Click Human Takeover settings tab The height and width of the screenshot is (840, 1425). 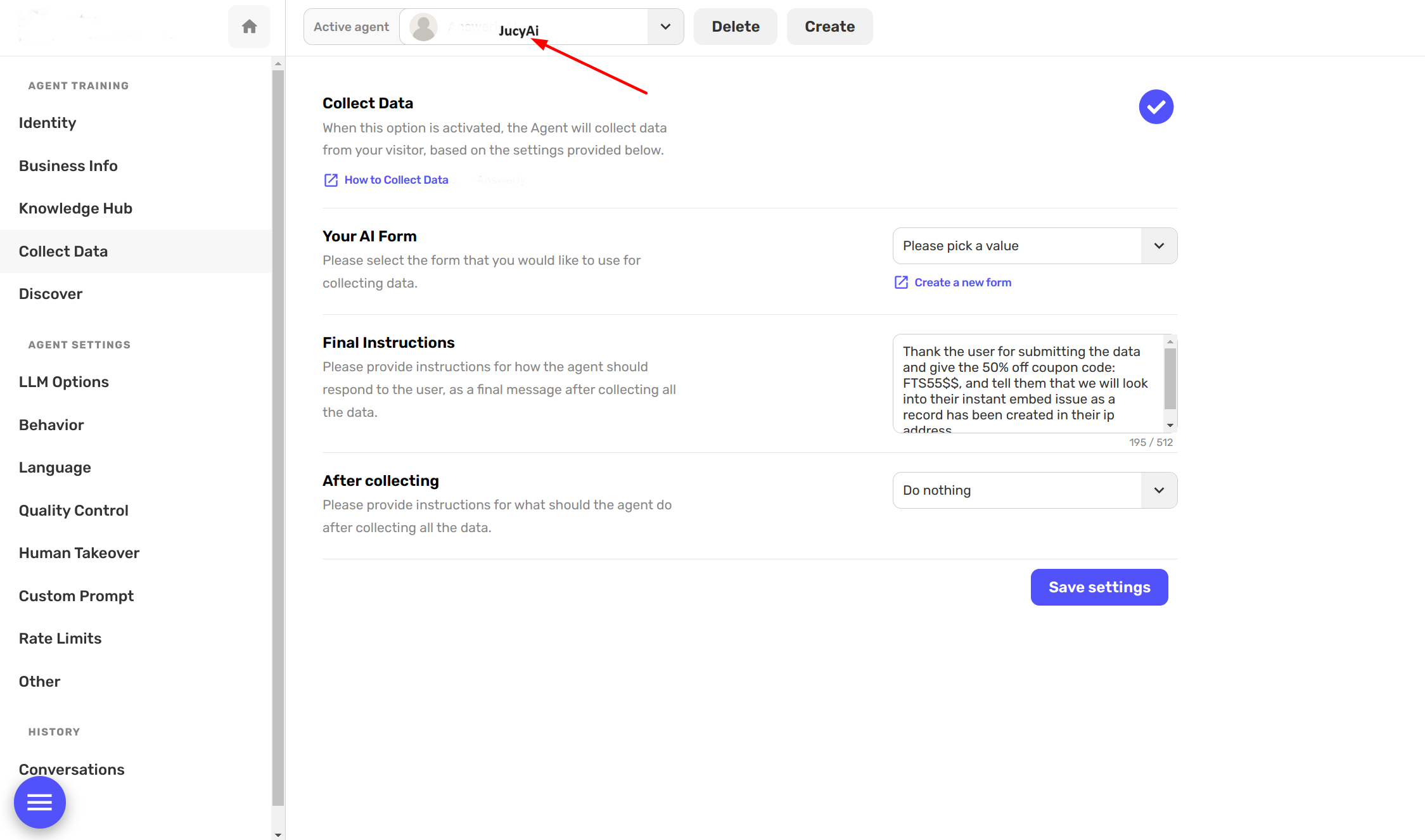coord(79,553)
